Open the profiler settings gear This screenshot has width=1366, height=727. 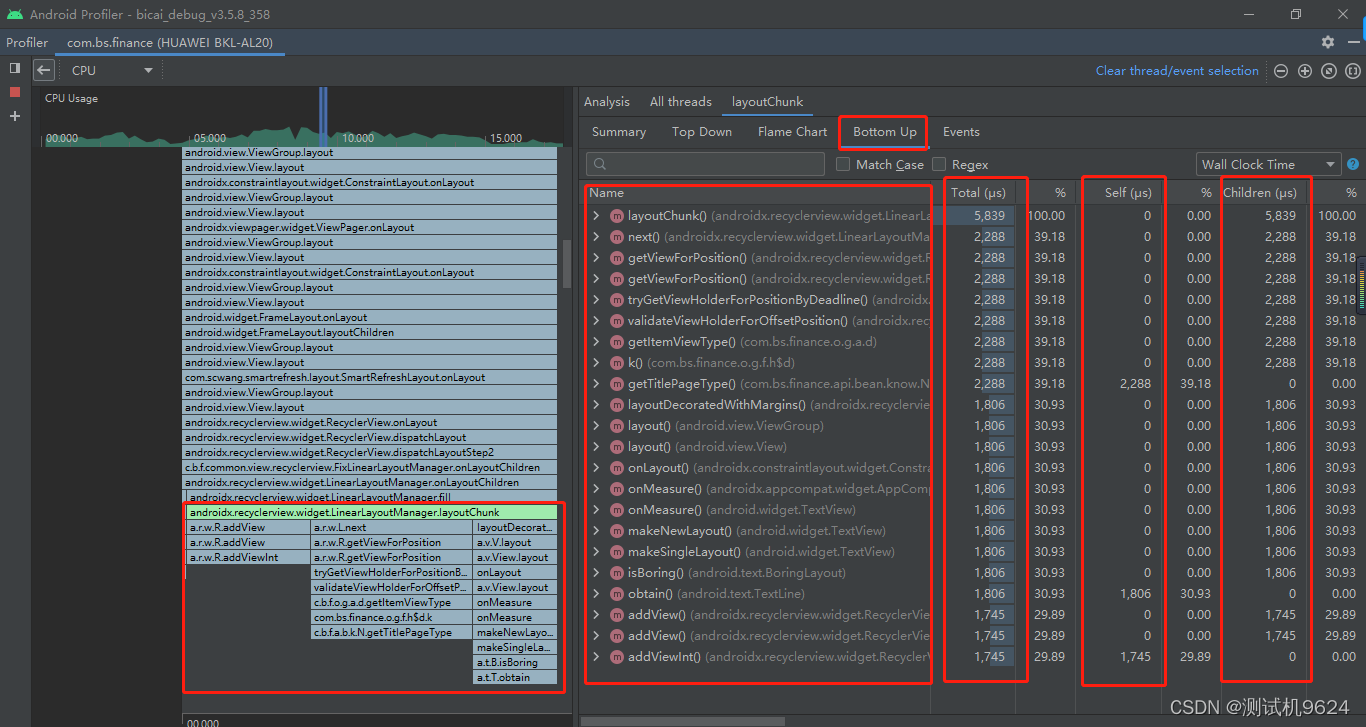(1328, 42)
